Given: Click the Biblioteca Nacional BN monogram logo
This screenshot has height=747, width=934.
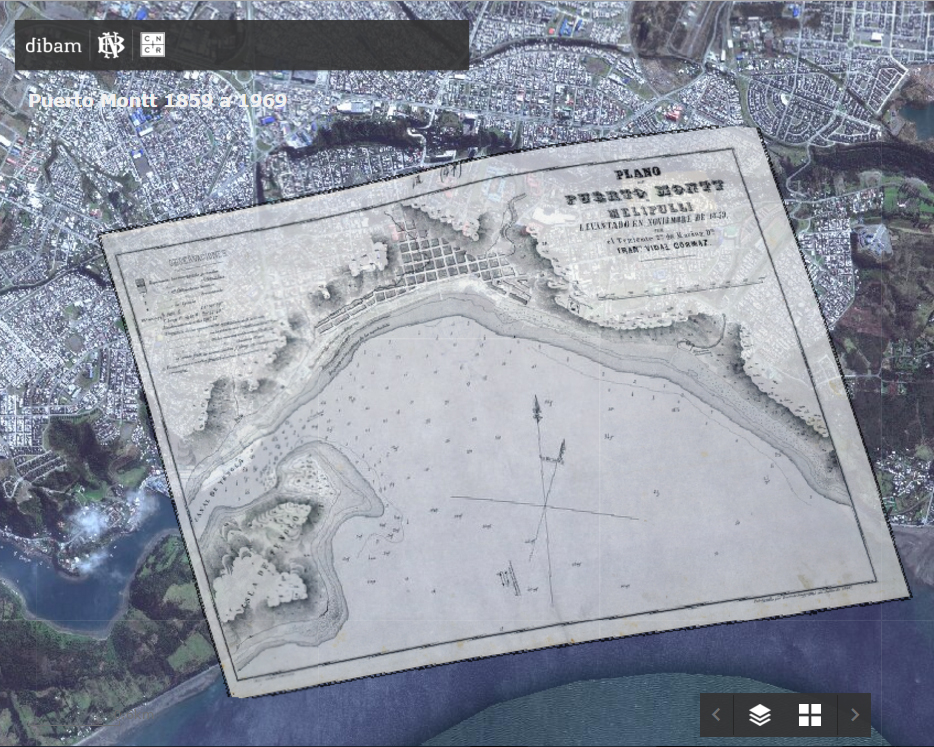Looking at the screenshot, I should point(110,45).
